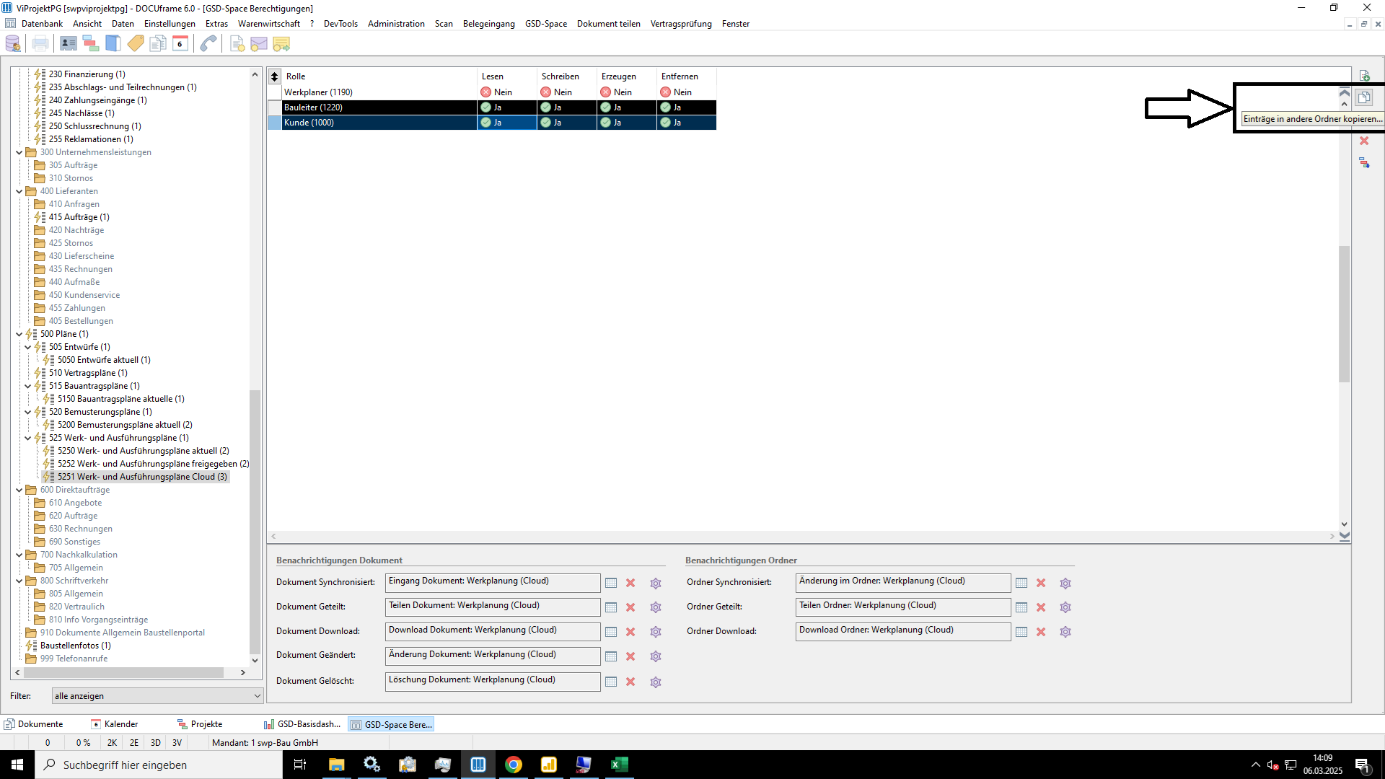Viewport: 1385px width, 779px height.
Task: Open gear settings for Dokument Gelöscht
Action: [x=656, y=682]
